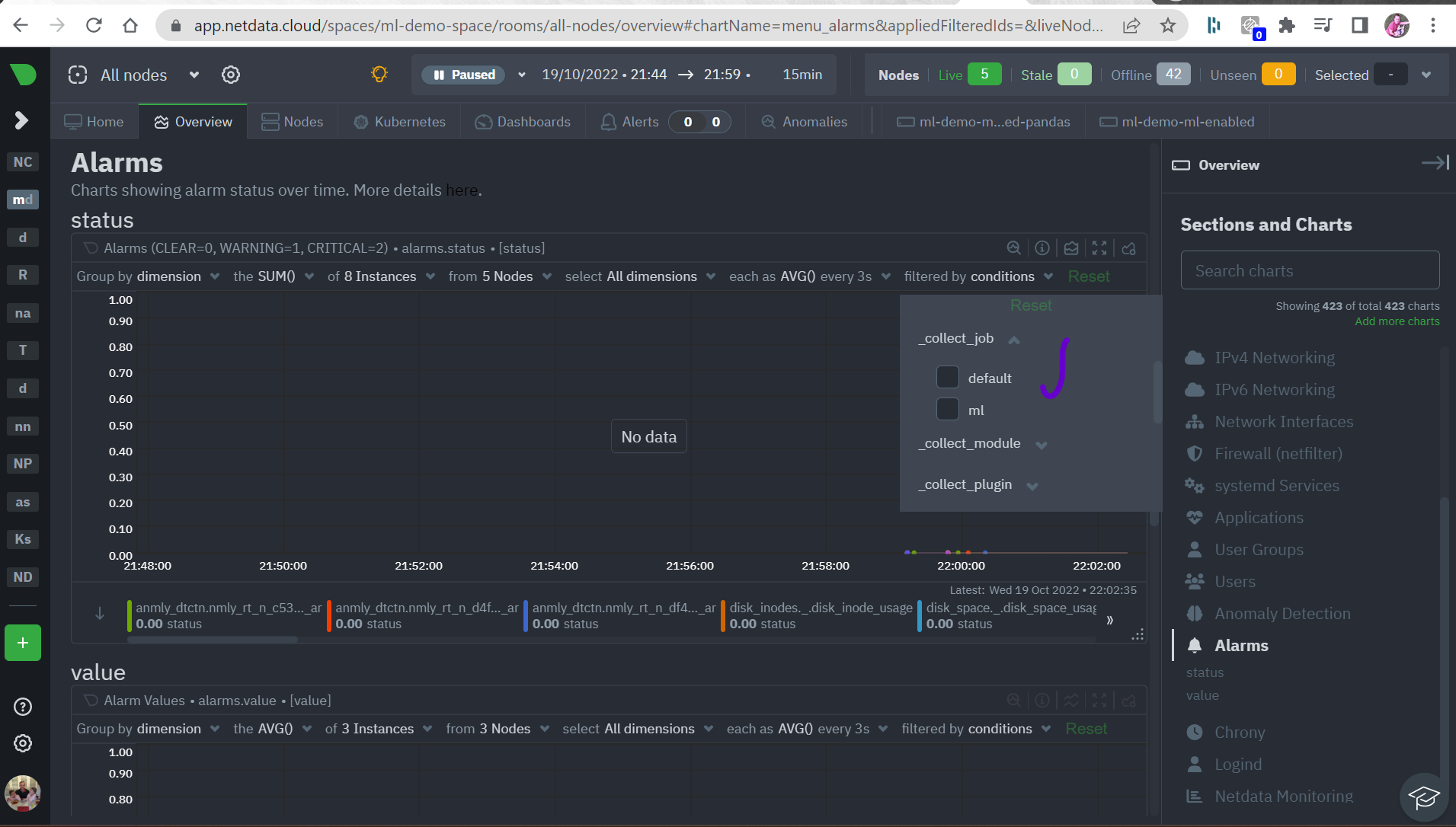Click the information icon on the Alarms status chart
The height and width of the screenshot is (827, 1456).
tap(1042, 247)
